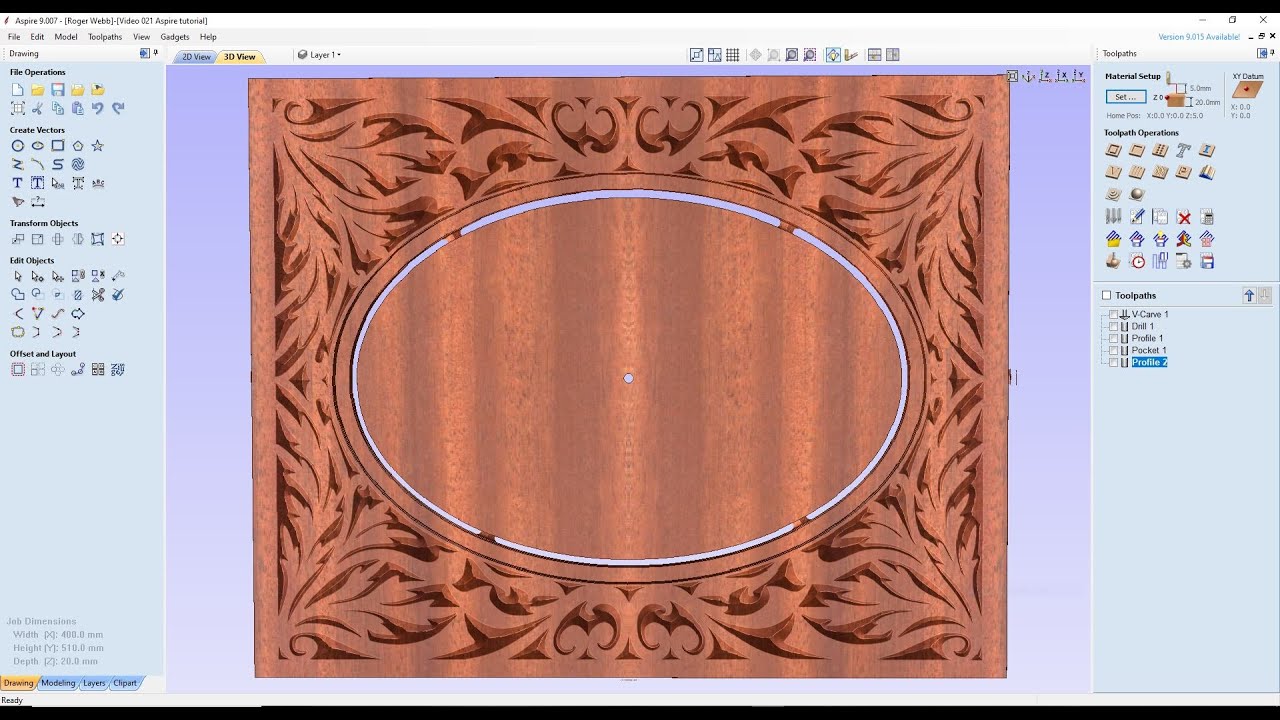
Task: Click the XY Datum position thumbnail
Action: coord(1246,90)
